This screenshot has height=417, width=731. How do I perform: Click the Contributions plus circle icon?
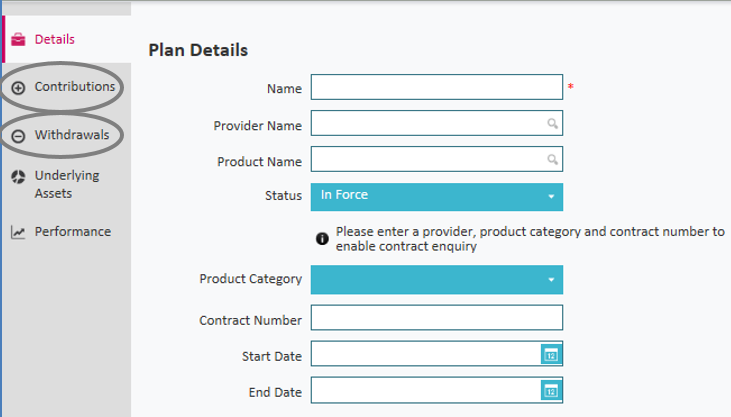click(x=18, y=88)
